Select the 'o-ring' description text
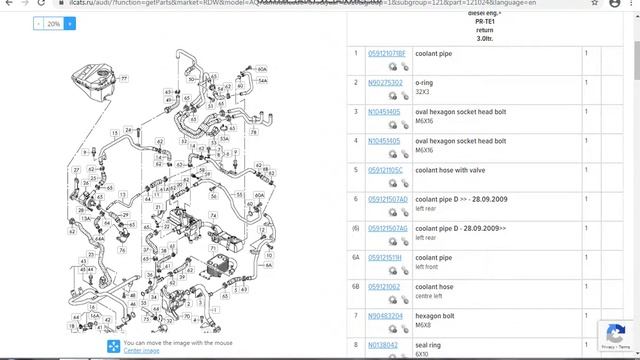 click(x=424, y=82)
